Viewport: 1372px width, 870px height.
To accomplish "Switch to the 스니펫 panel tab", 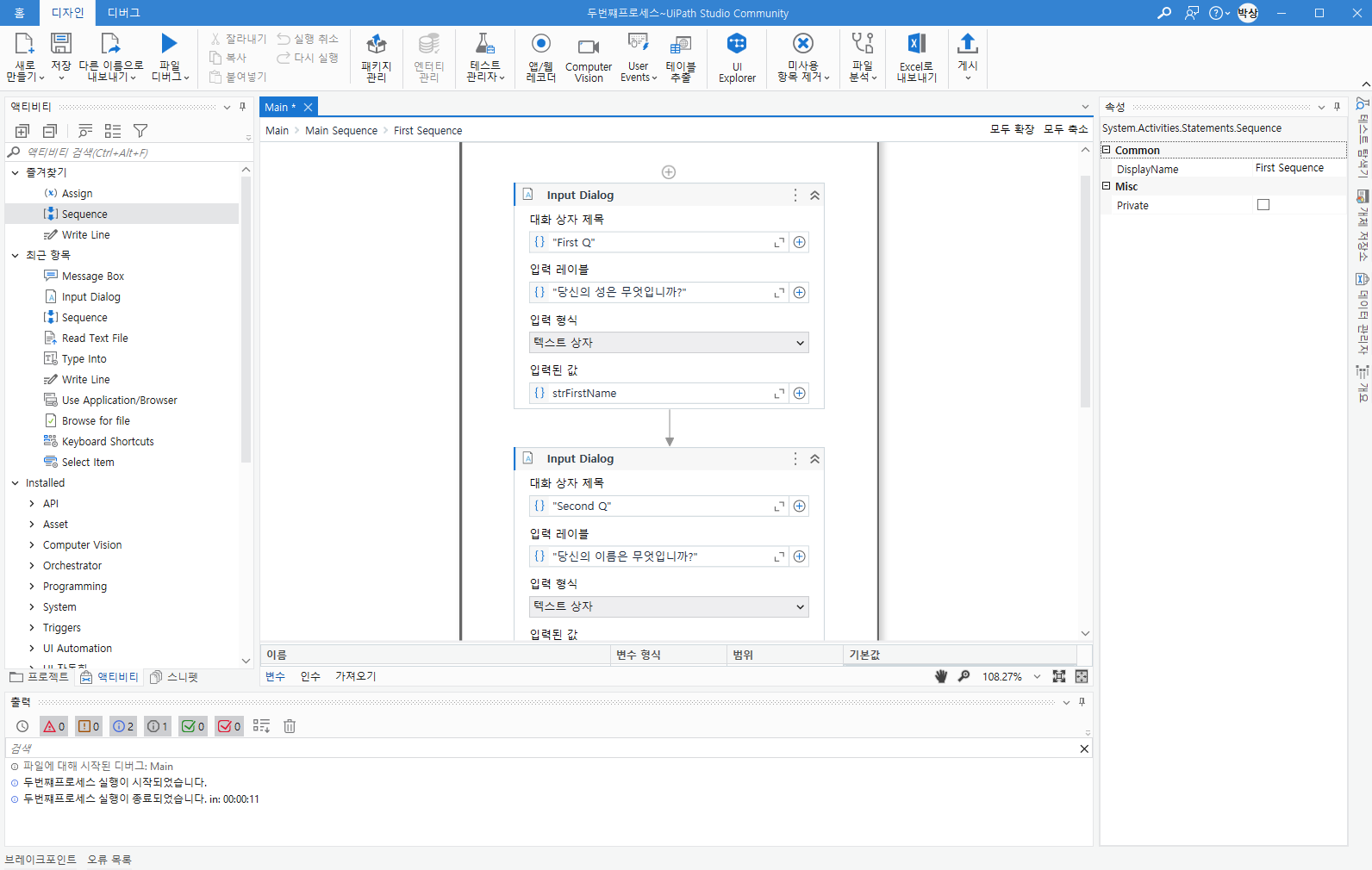I will [x=174, y=677].
